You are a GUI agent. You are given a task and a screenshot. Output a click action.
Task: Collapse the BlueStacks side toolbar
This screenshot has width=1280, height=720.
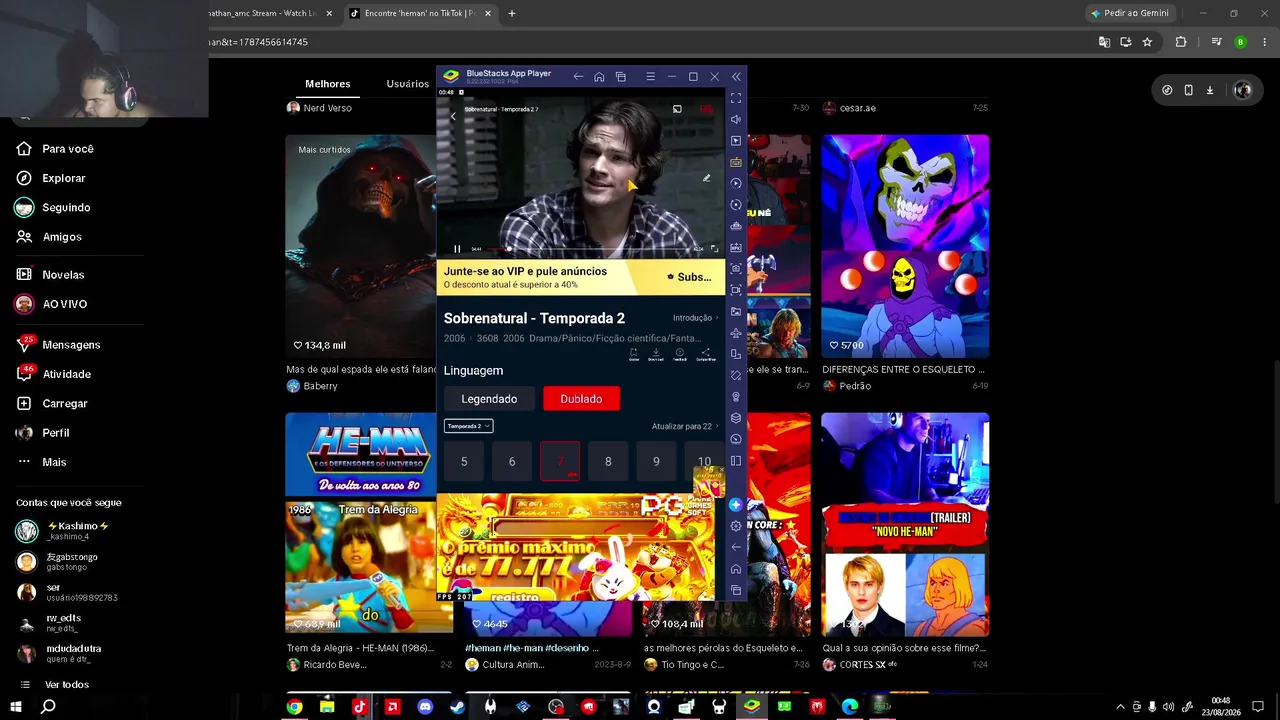click(737, 77)
